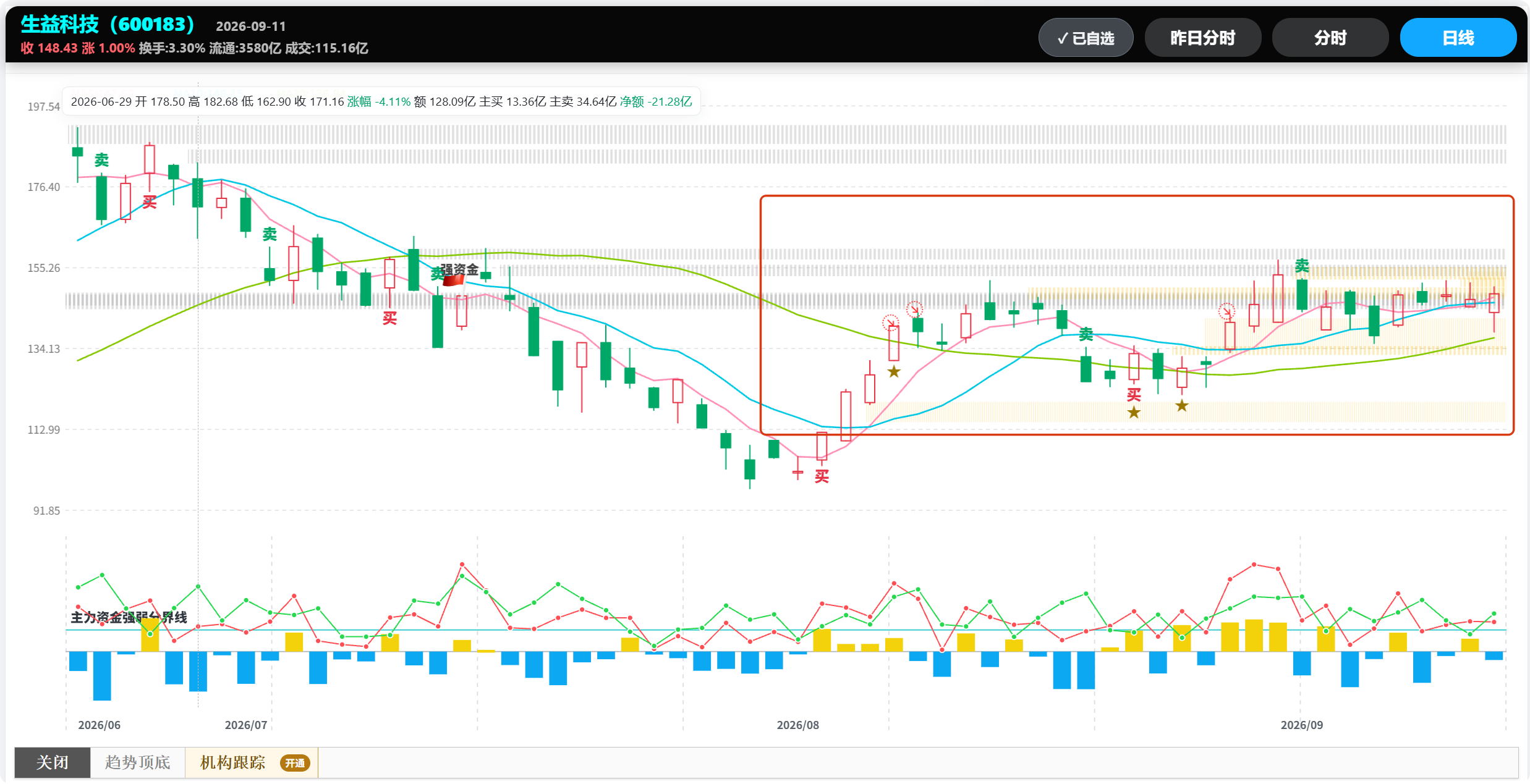Image resolution: width=1530 pixels, height=784 pixels.
Task: Click the 卖 signal in late August near 134.13
Action: tap(1086, 335)
